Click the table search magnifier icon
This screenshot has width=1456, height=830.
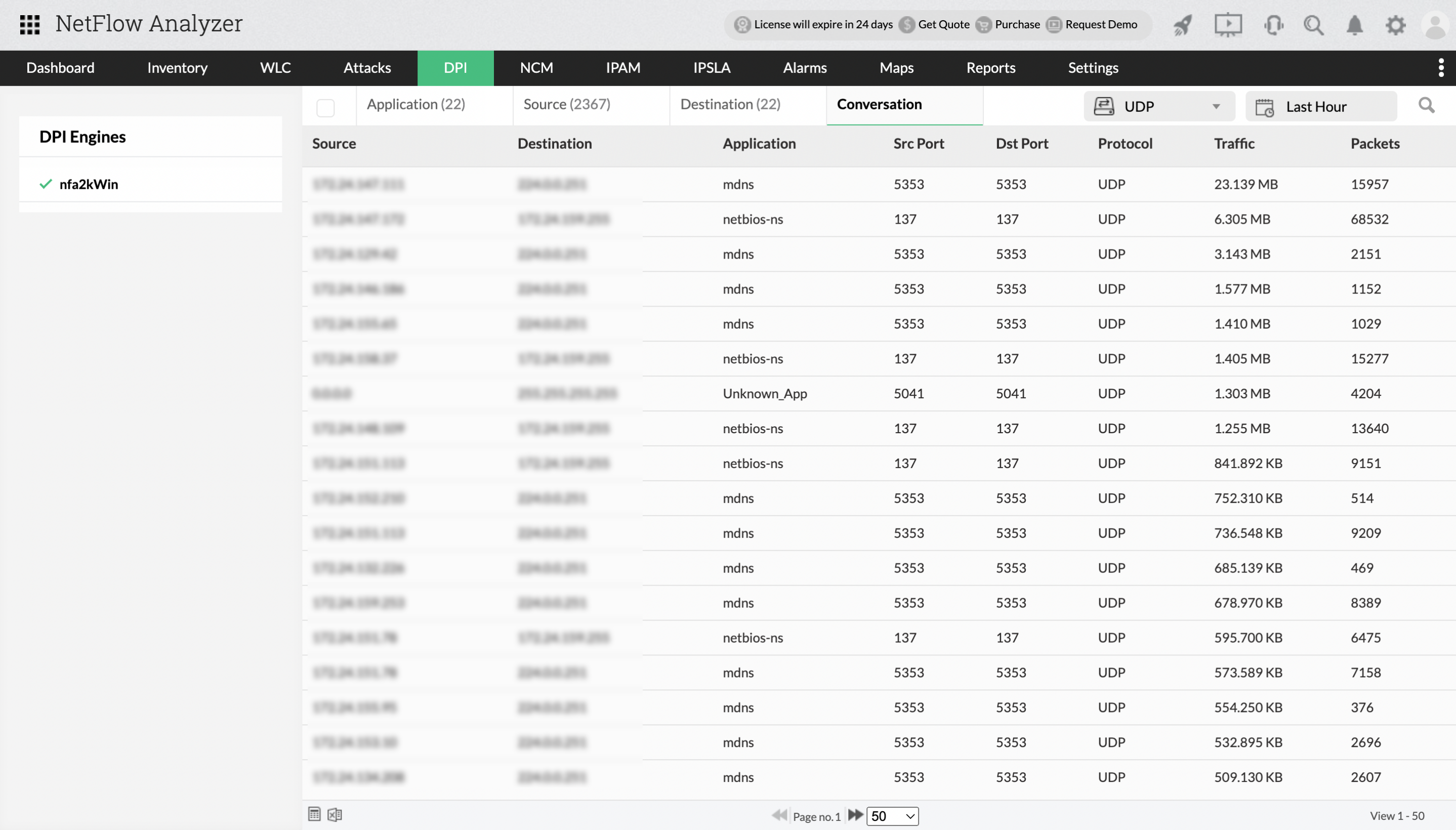(x=1426, y=105)
